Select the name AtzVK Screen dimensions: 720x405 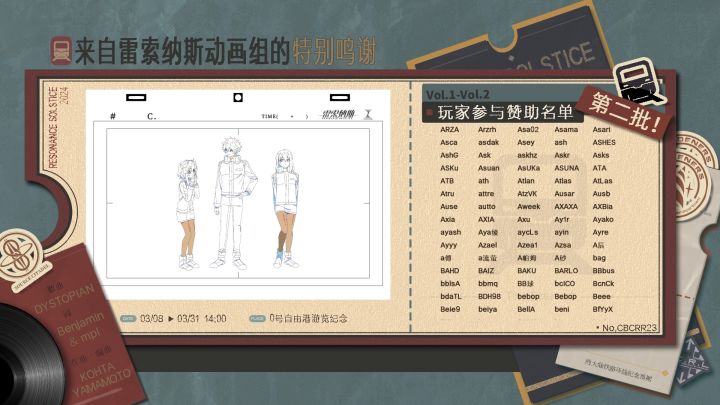527,194
